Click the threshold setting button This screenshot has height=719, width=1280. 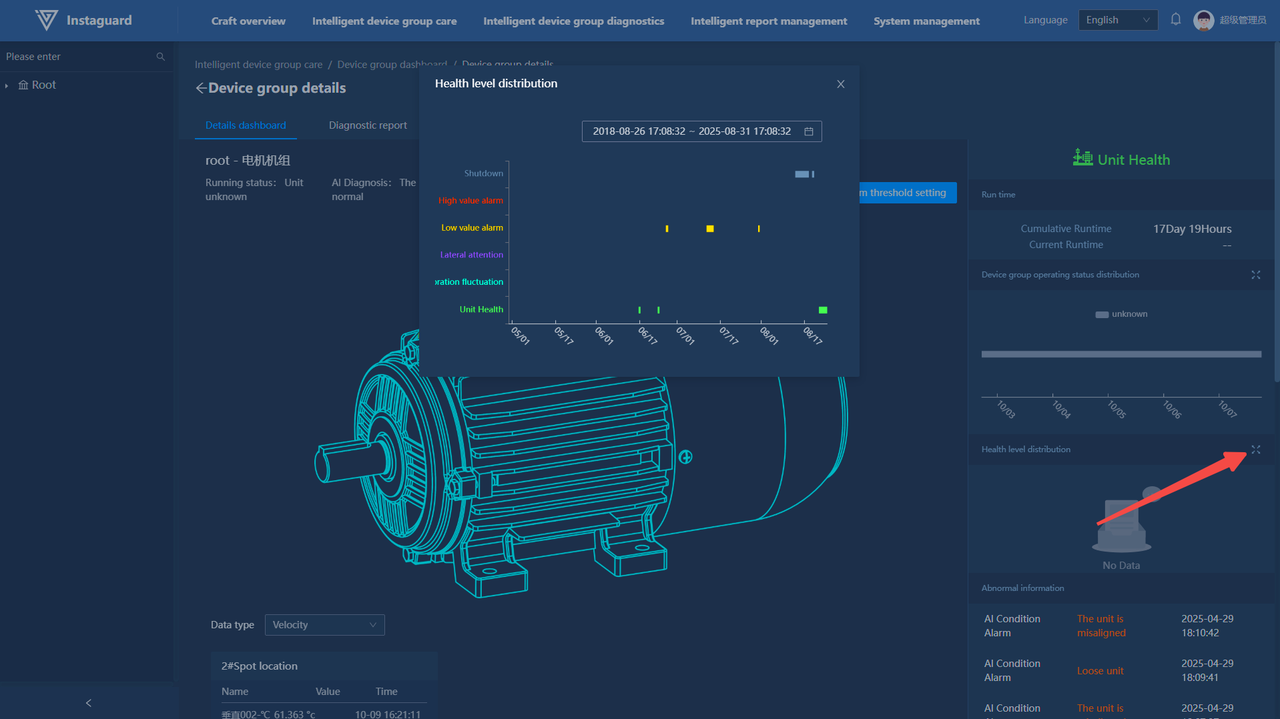pyautogui.click(x=907, y=193)
